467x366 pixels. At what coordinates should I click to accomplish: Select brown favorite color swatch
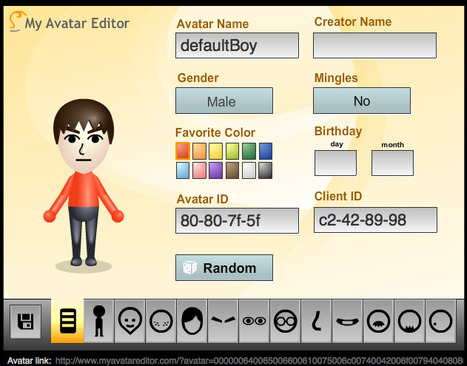[232, 170]
